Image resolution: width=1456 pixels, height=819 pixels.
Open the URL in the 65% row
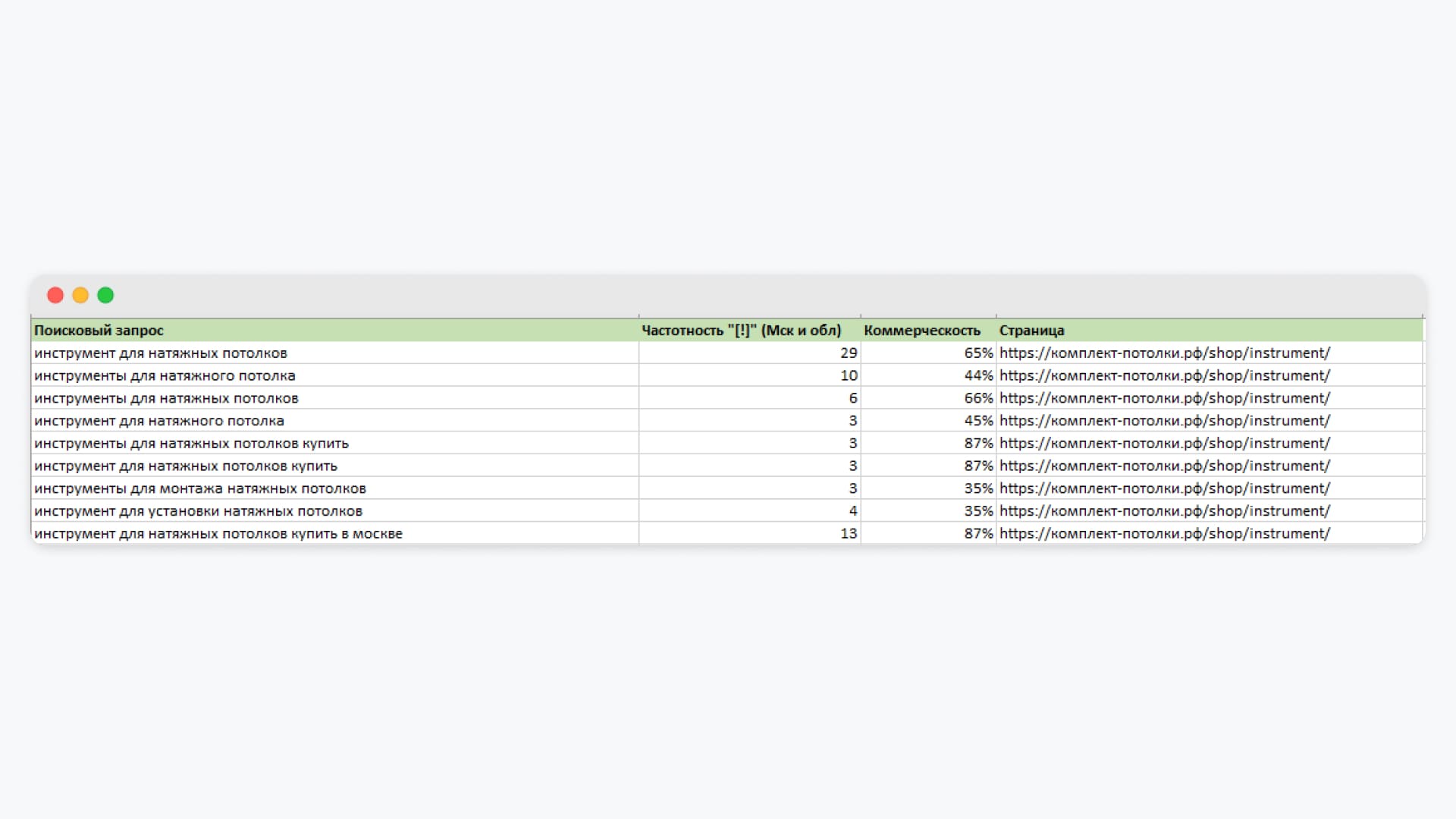tap(1165, 353)
